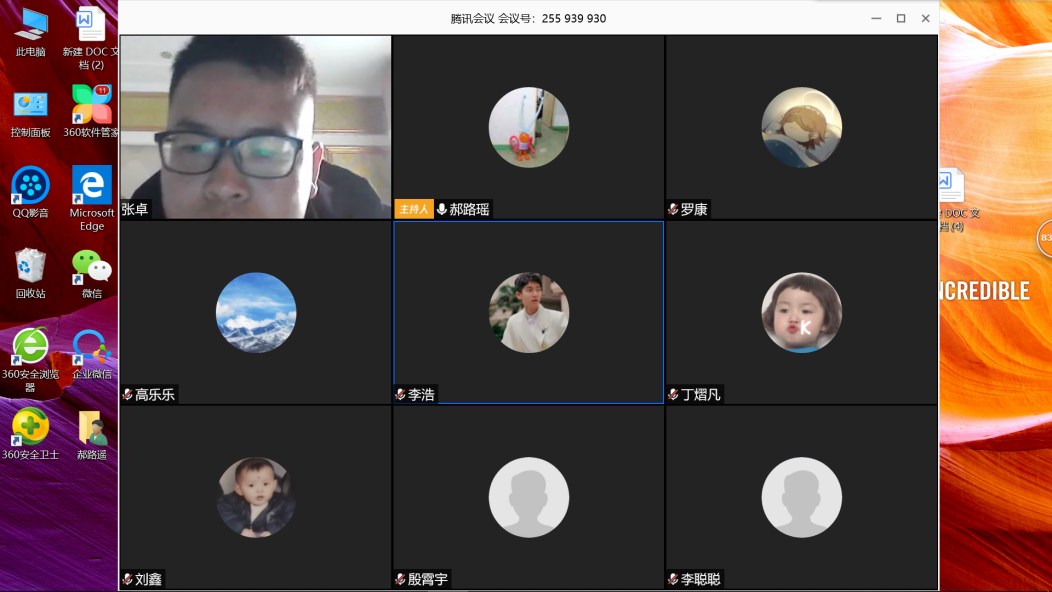
Task: Select 张卓's video tile
Action: point(255,125)
